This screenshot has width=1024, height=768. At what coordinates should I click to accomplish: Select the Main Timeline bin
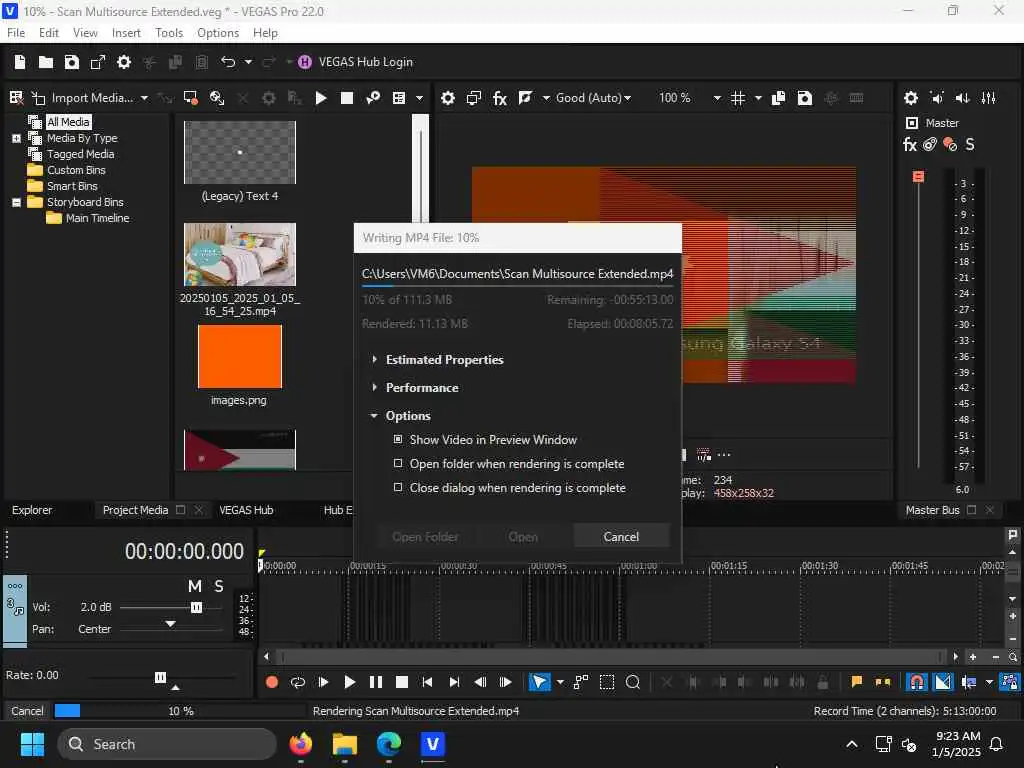click(97, 218)
